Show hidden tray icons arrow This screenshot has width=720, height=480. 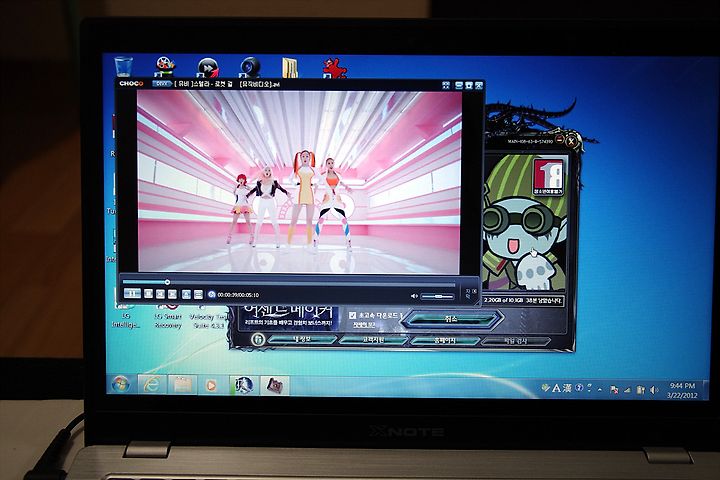coord(601,390)
